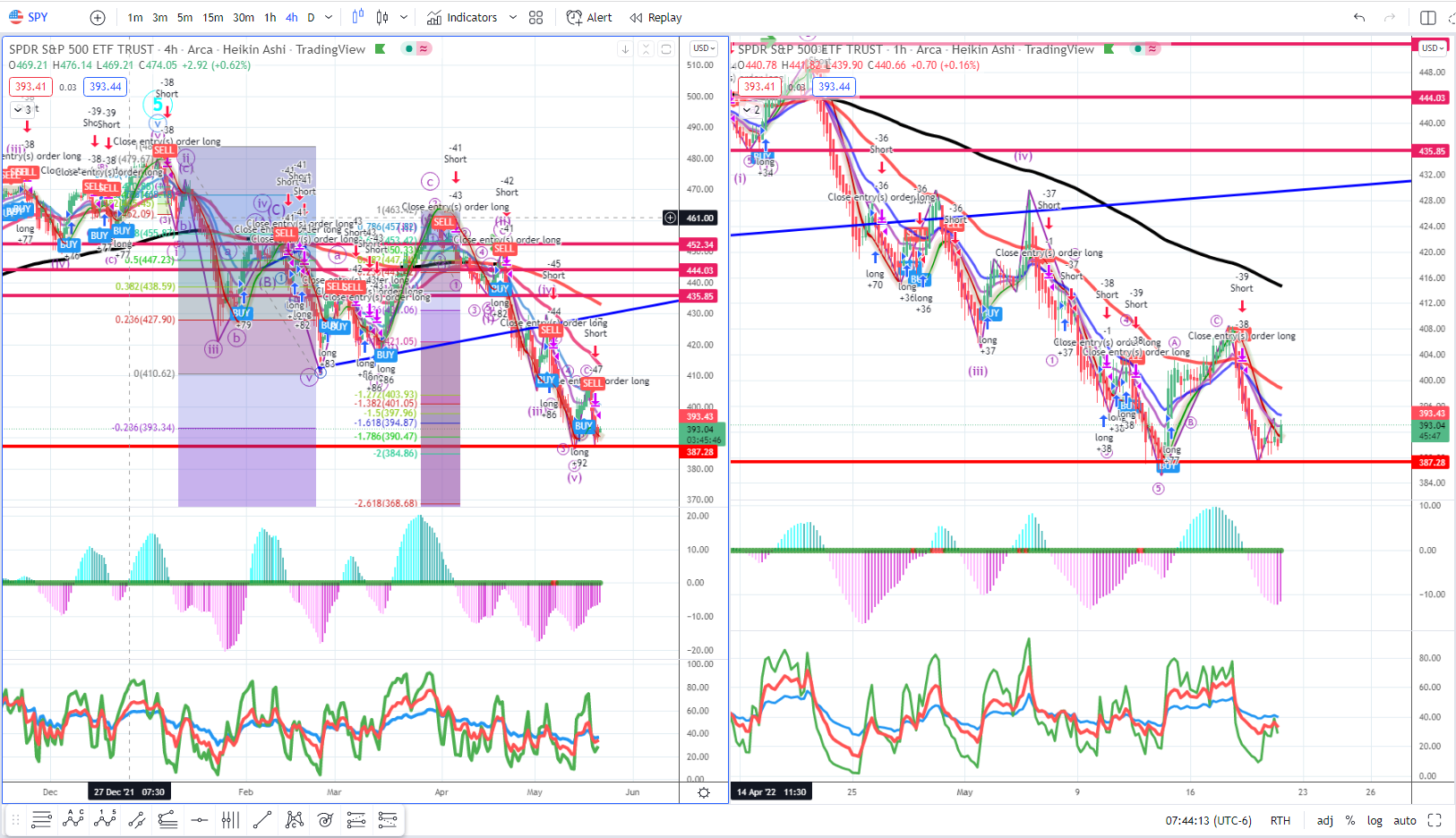The image size is (1456, 838).
Task: Toggle the market status indicator on left chart
Action: click(408, 48)
